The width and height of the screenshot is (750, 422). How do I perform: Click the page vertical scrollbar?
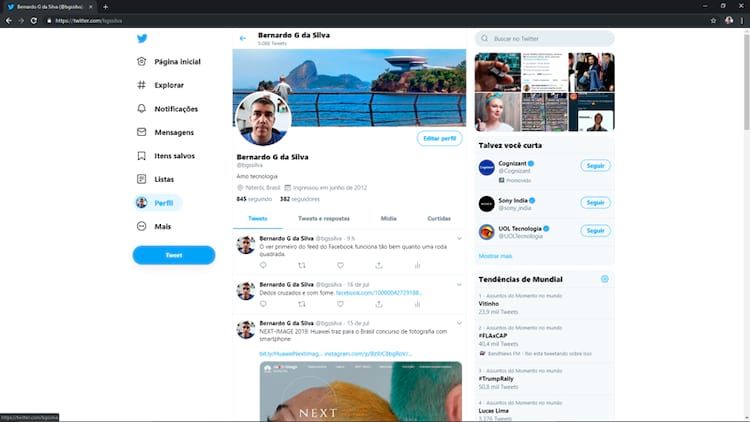(747, 80)
